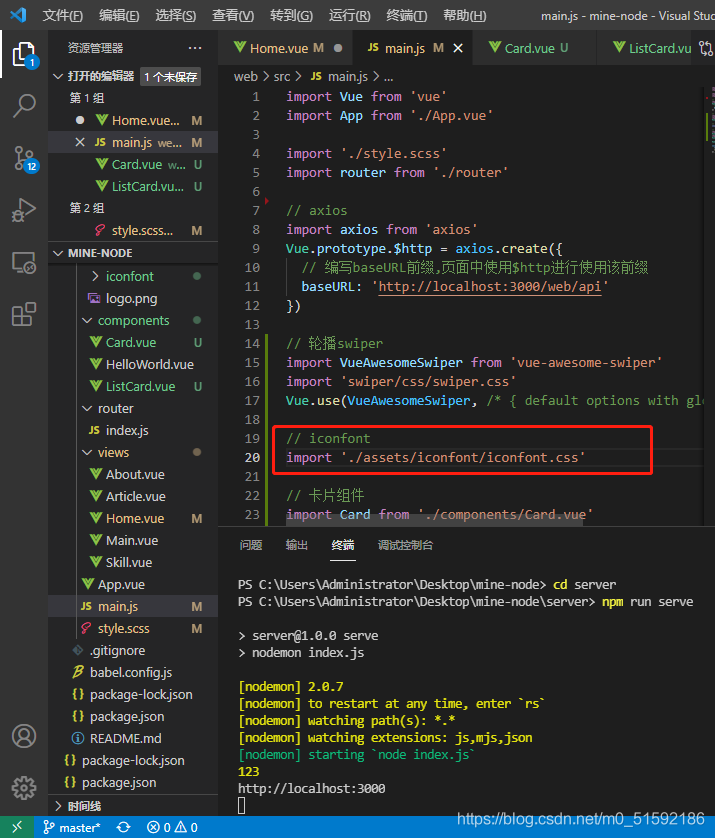Open the Remote Explorer icon
This screenshot has height=838, width=715.
click(x=24, y=262)
